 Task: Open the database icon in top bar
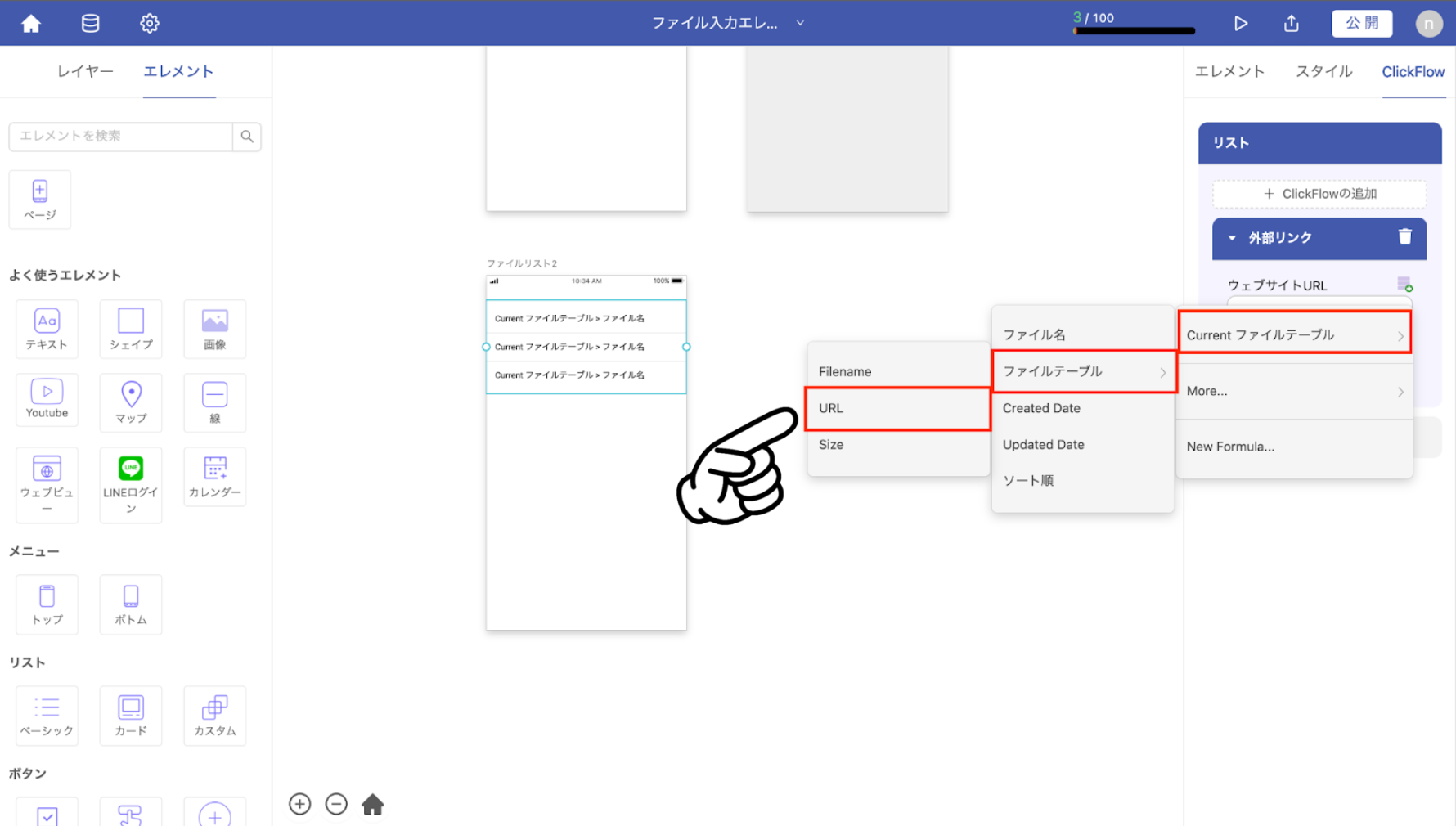pyautogui.click(x=90, y=24)
